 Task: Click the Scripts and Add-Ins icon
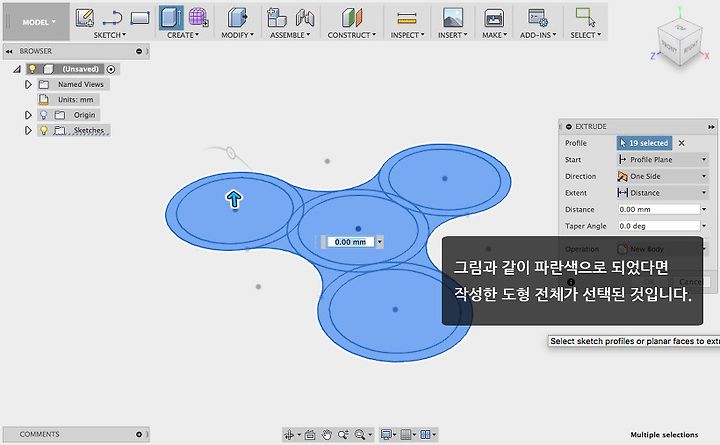[x=537, y=18]
